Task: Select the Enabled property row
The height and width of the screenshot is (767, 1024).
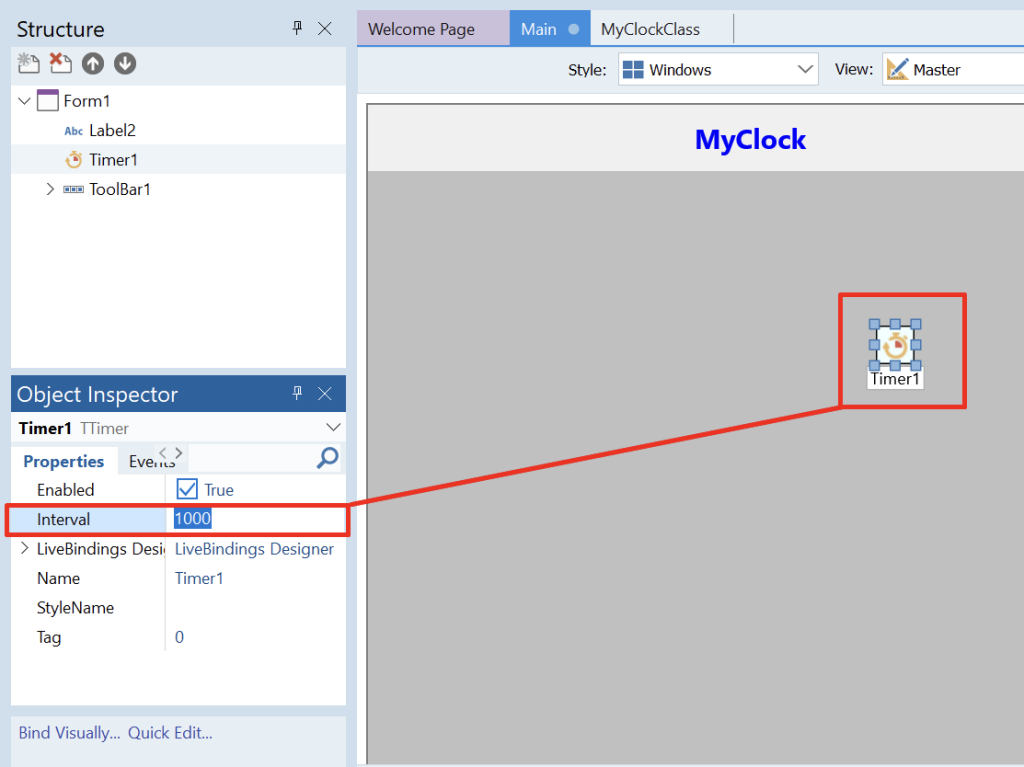Action: coord(178,489)
